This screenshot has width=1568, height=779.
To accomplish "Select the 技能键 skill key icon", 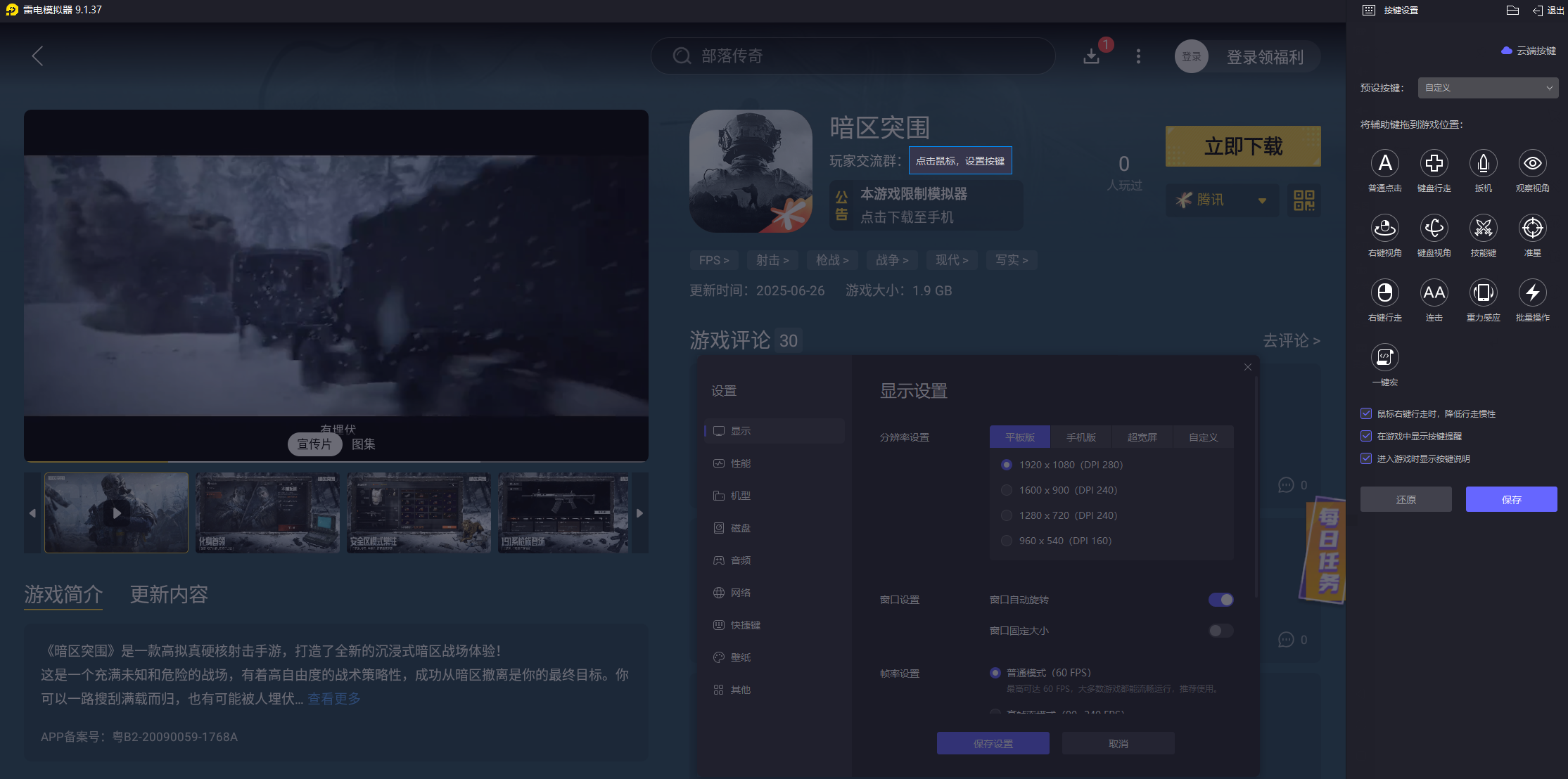I will coord(1484,228).
